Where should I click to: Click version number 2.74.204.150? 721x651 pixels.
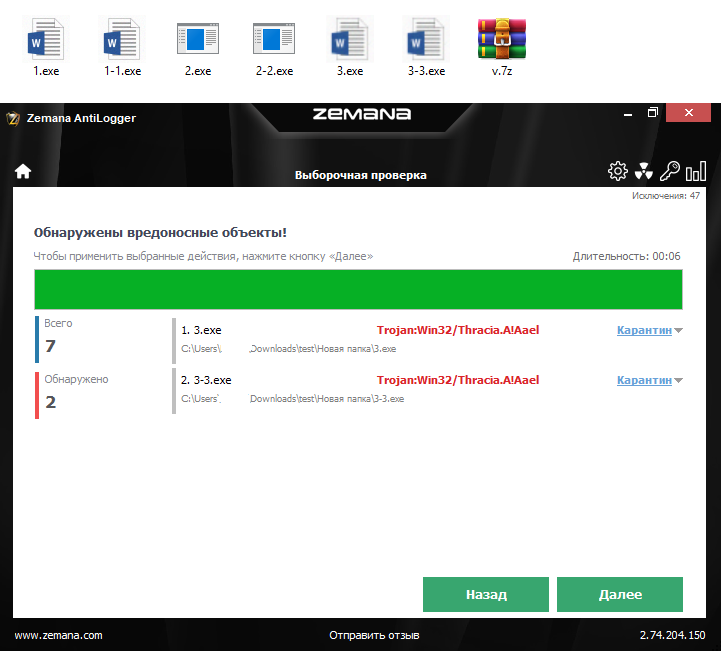click(672, 635)
